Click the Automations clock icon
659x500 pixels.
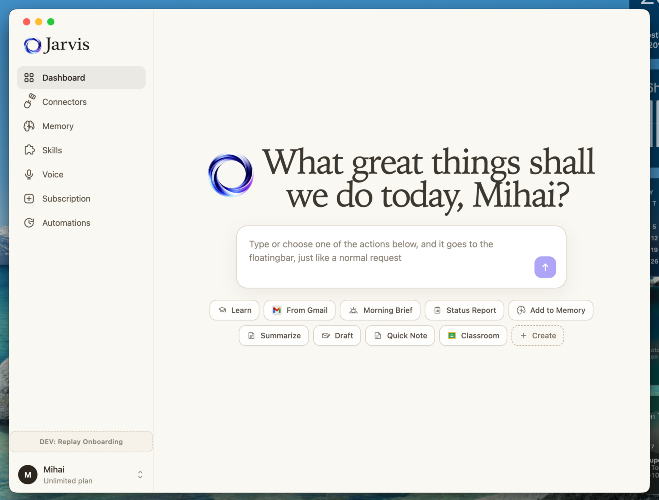pos(29,223)
